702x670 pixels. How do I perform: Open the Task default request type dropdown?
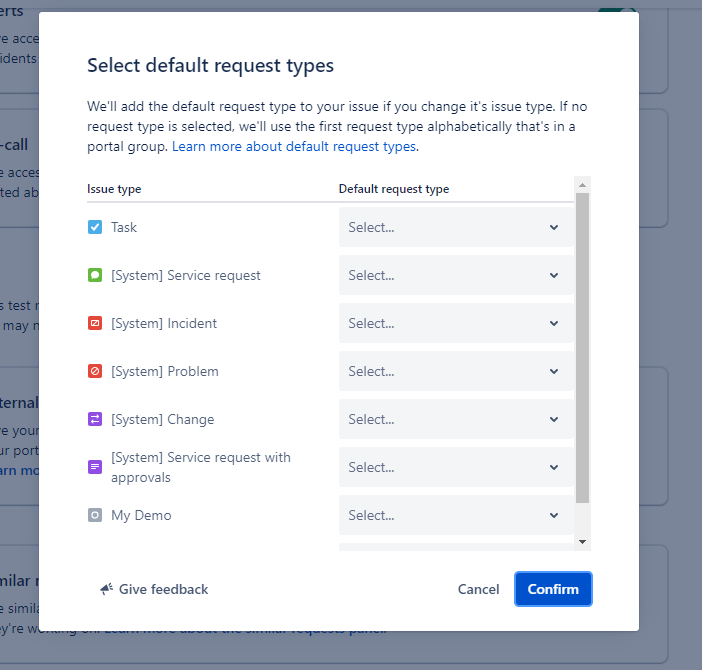pos(455,227)
